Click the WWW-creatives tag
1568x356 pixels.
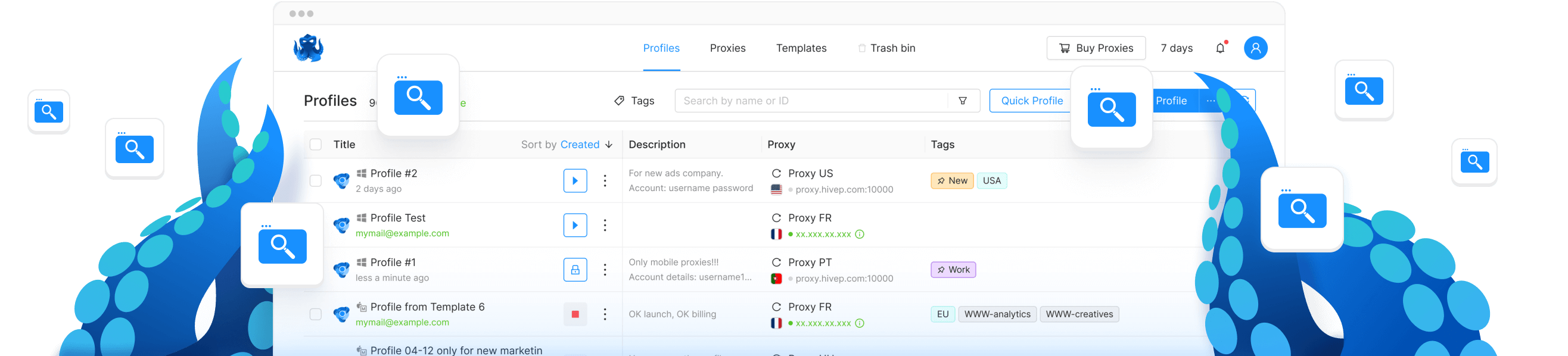[1079, 314]
